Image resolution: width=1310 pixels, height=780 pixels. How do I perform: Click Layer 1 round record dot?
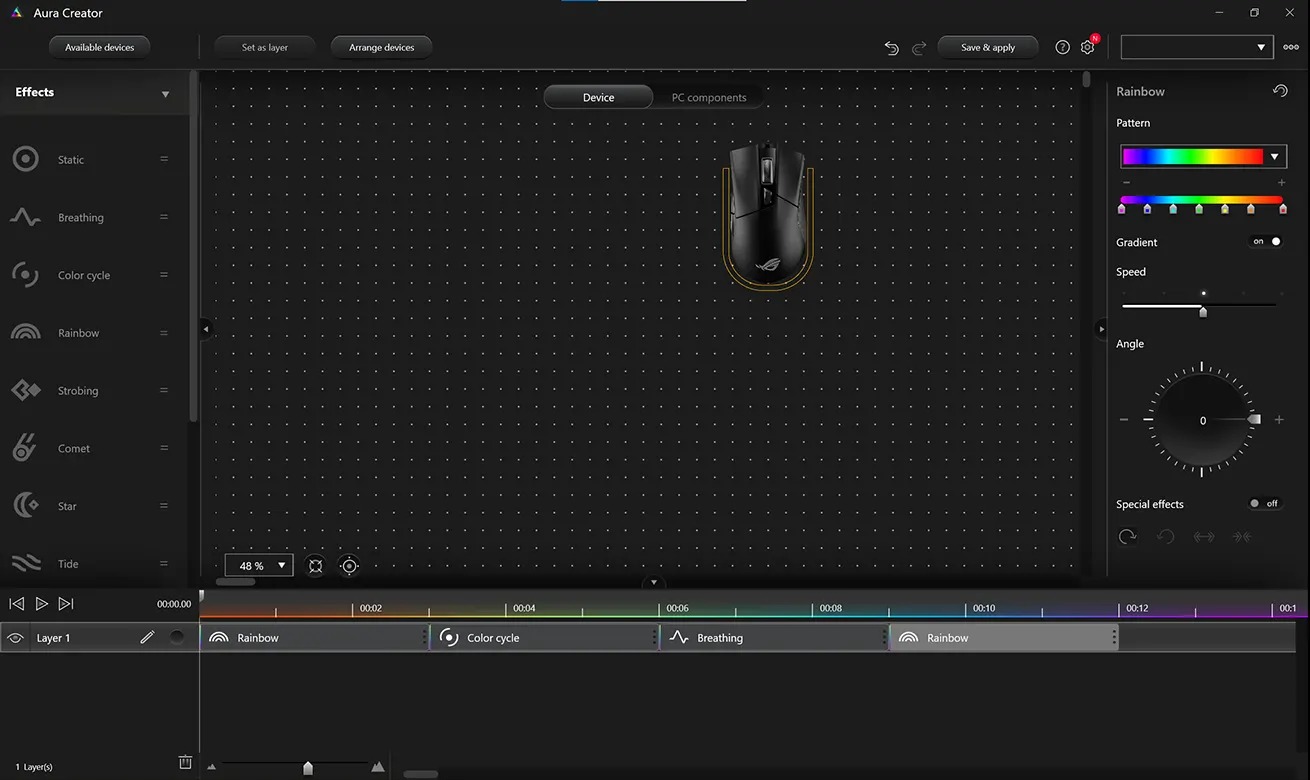click(x=177, y=637)
